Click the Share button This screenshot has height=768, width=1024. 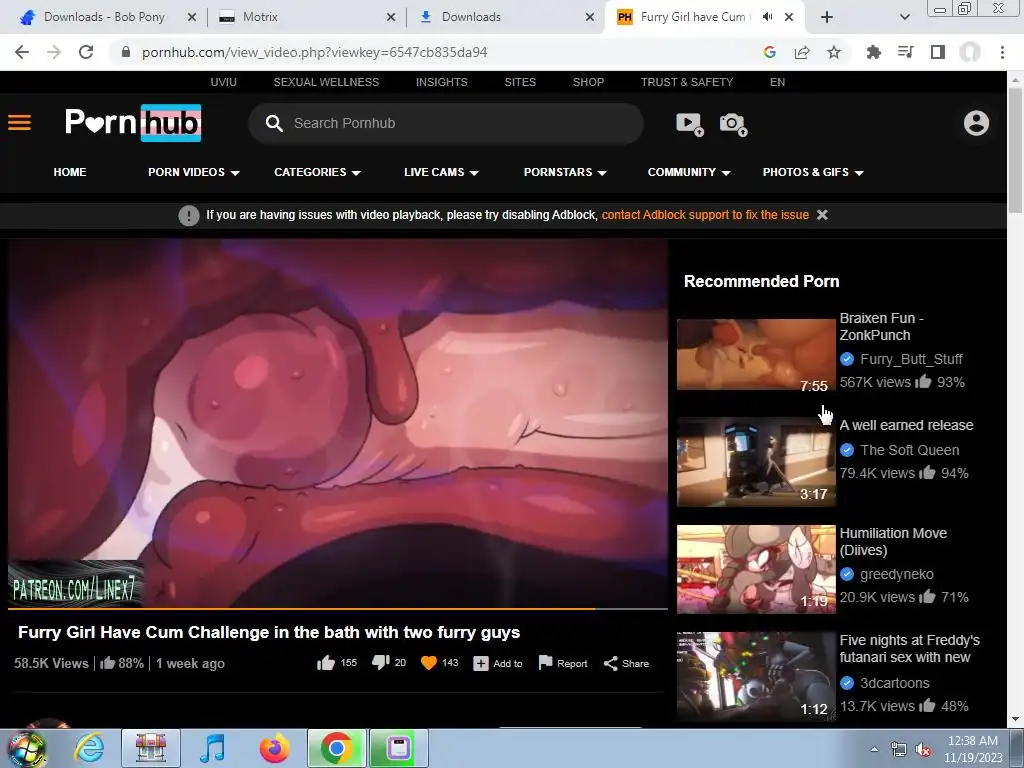626,664
